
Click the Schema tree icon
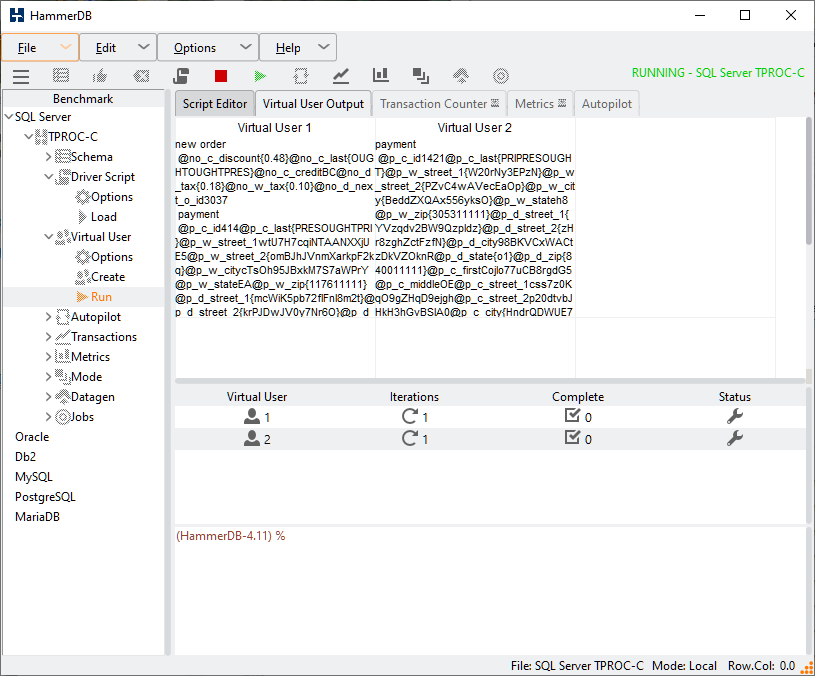pyautogui.click(x=62, y=156)
